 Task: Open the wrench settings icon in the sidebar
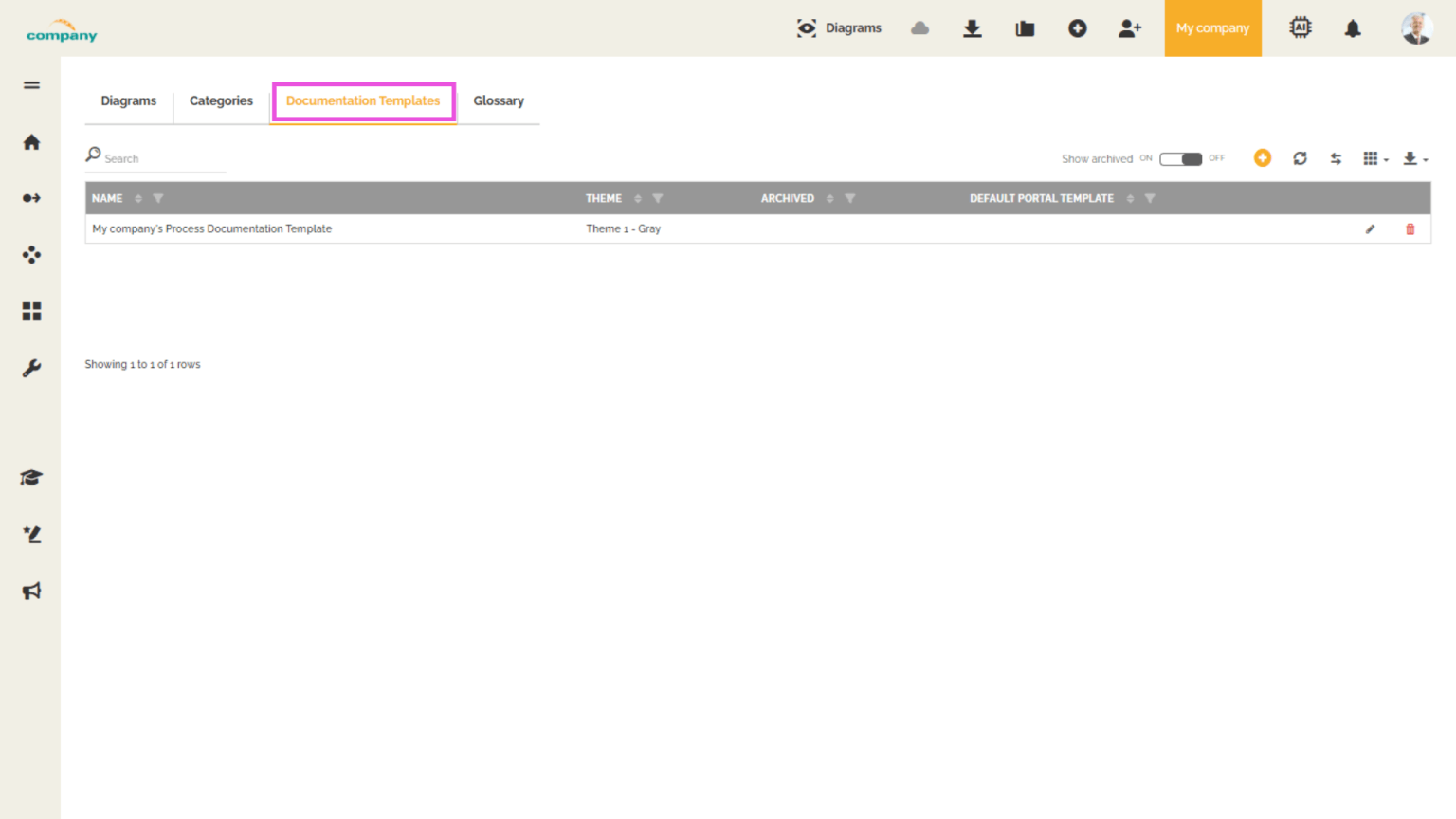pos(31,368)
